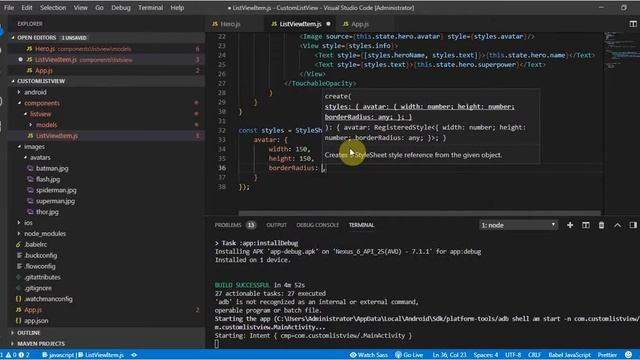The height and width of the screenshot is (360, 640).
Task: Open superman.jpg image file
Action: coord(106,201)
